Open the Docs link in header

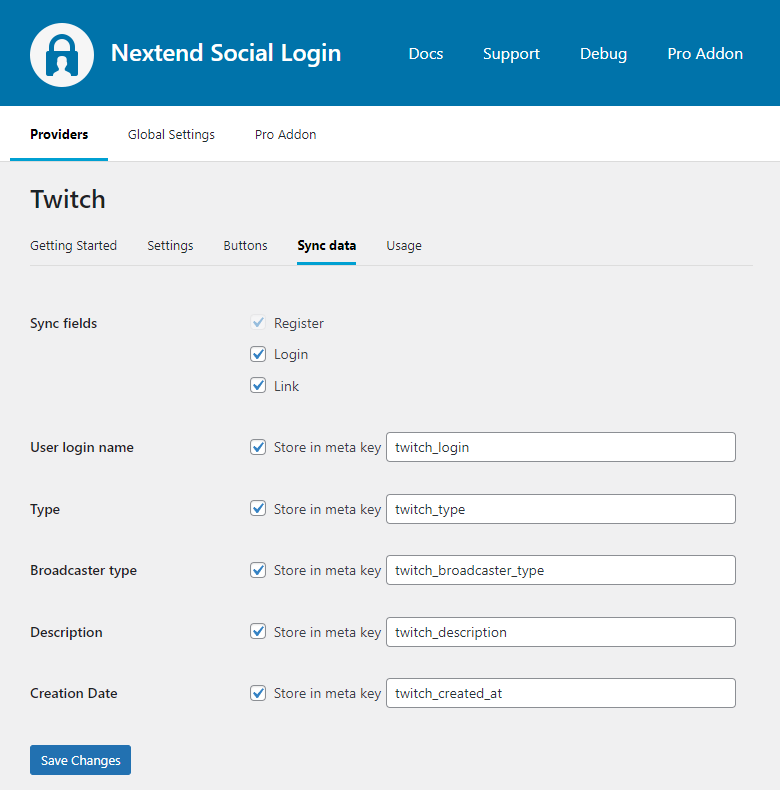(425, 54)
